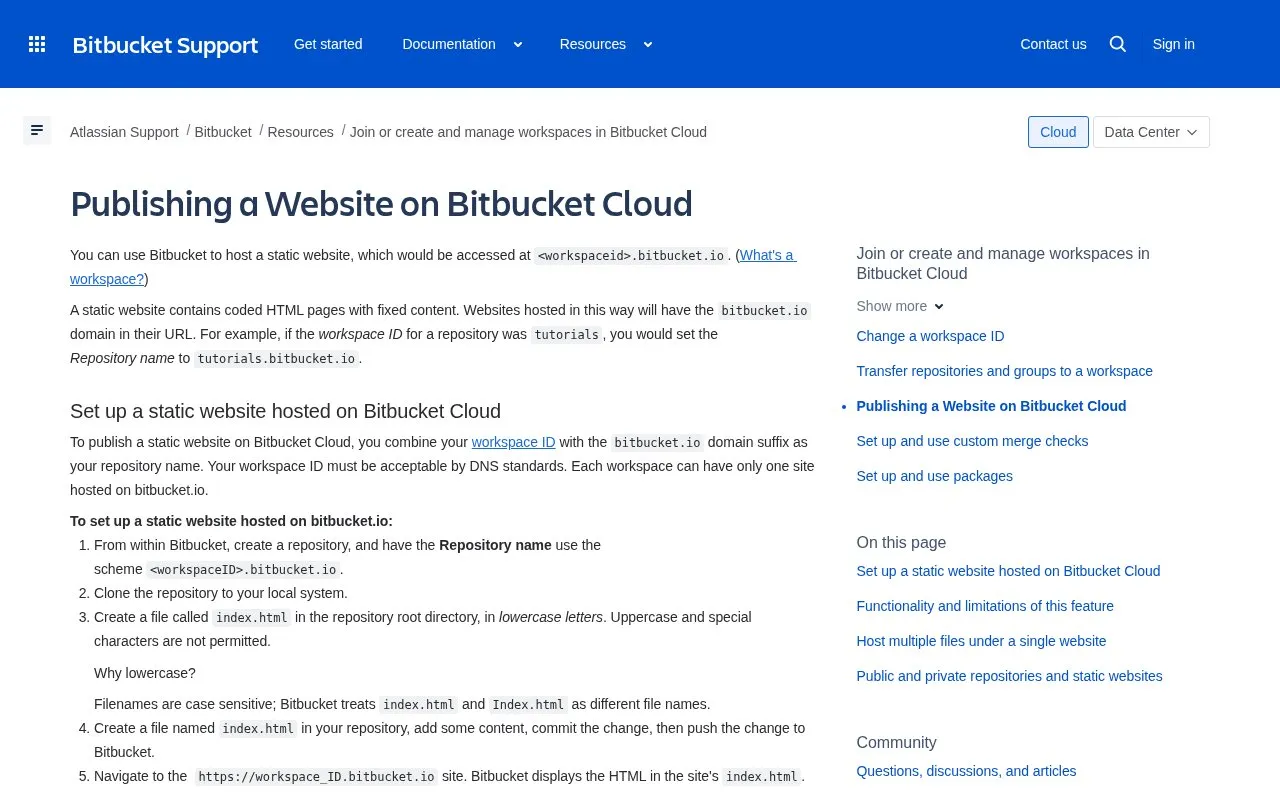The height and width of the screenshot is (800, 1280).
Task: Go to the Resources breadcrumb
Action: [x=300, y=132]
